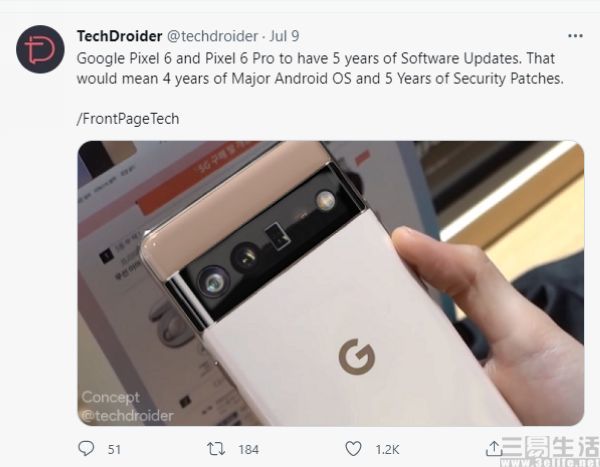Open the Jul 9 tweet timestamp
Screen dimensions: 600x467
pos(284,36)
